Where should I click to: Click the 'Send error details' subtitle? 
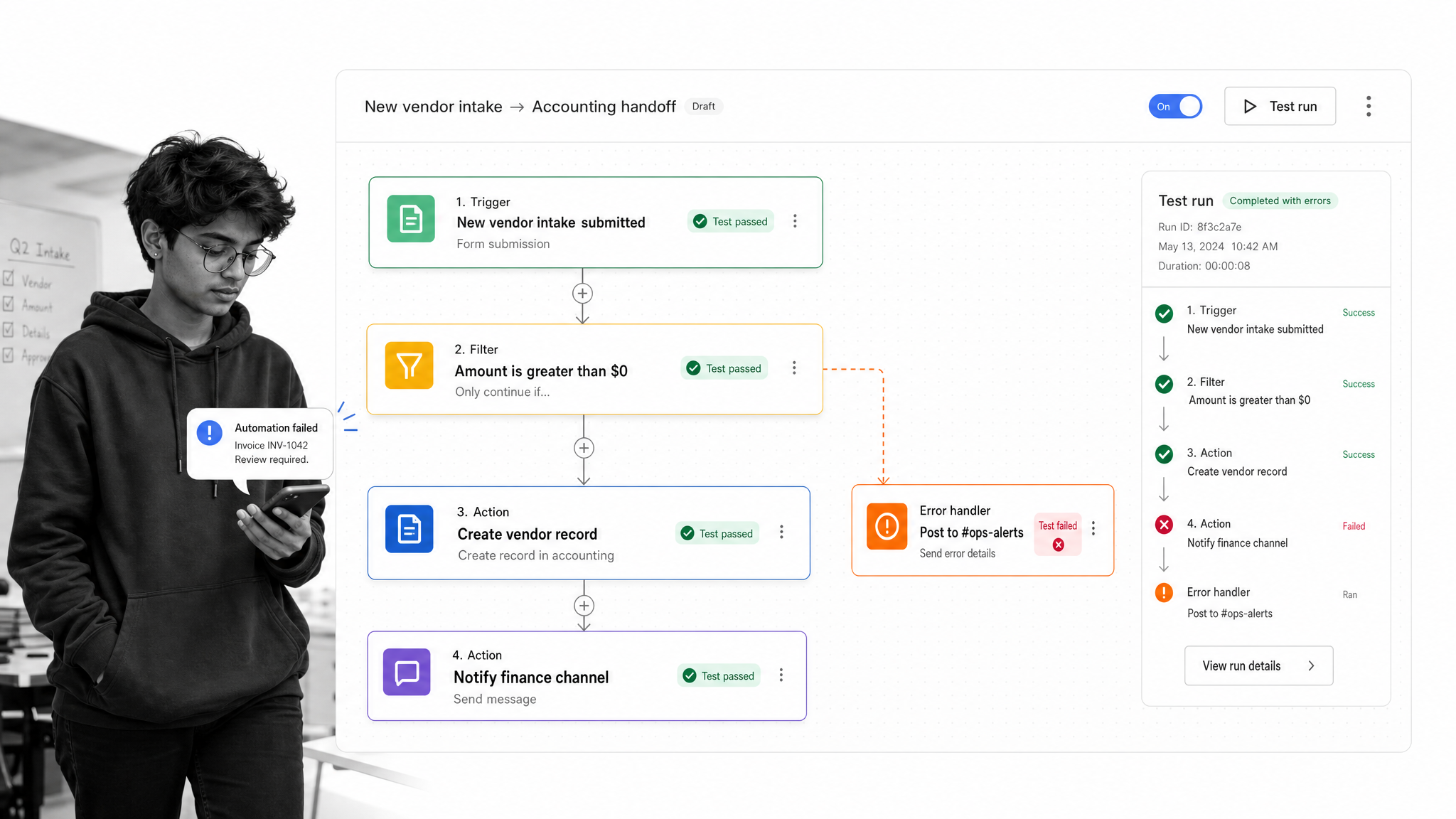point(957,553)
